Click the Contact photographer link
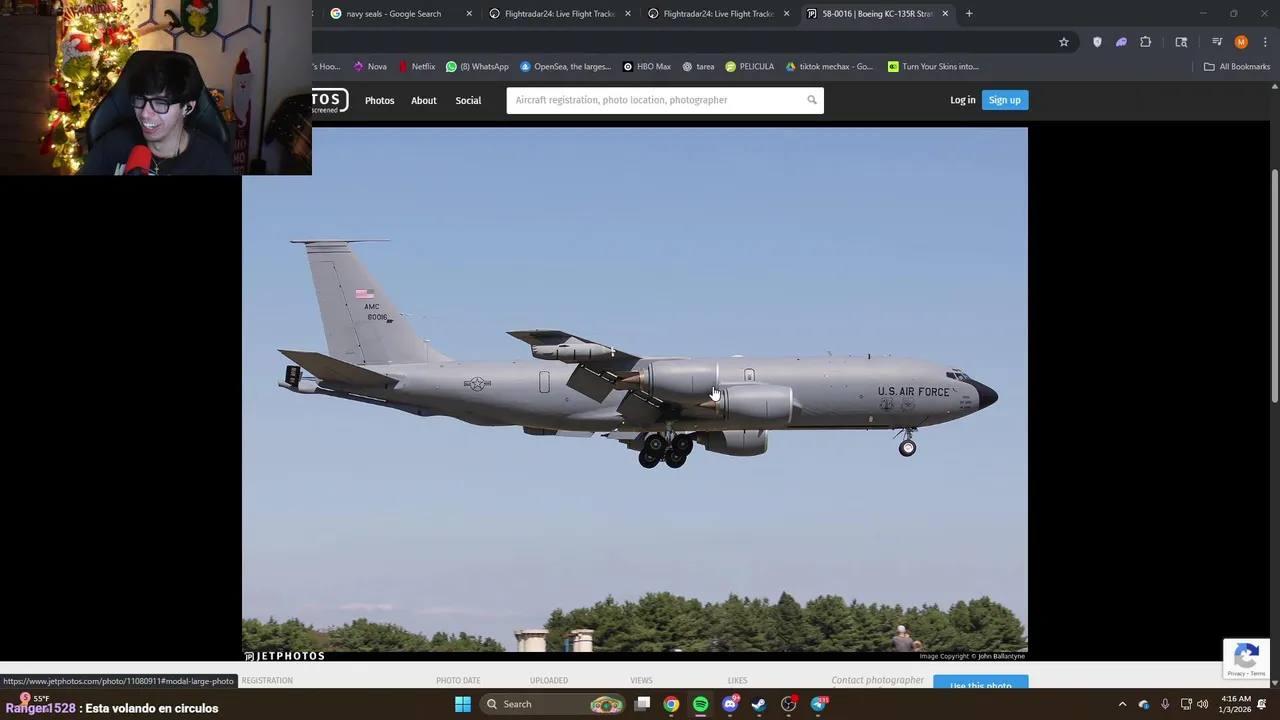This screenshot has height=720, width=1280. 878,680
